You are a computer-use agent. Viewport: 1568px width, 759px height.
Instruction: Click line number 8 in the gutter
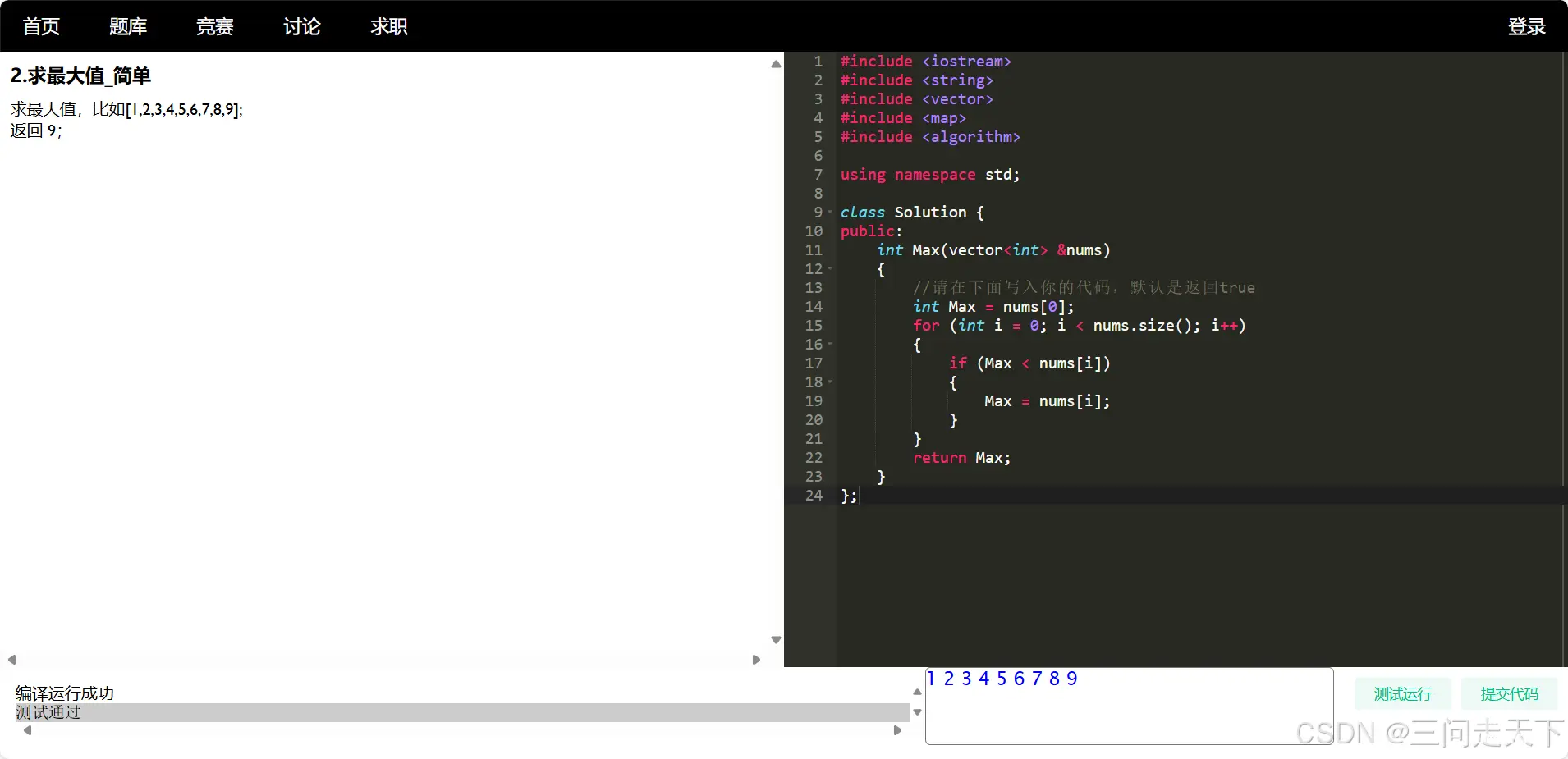[x=818, y=194]
